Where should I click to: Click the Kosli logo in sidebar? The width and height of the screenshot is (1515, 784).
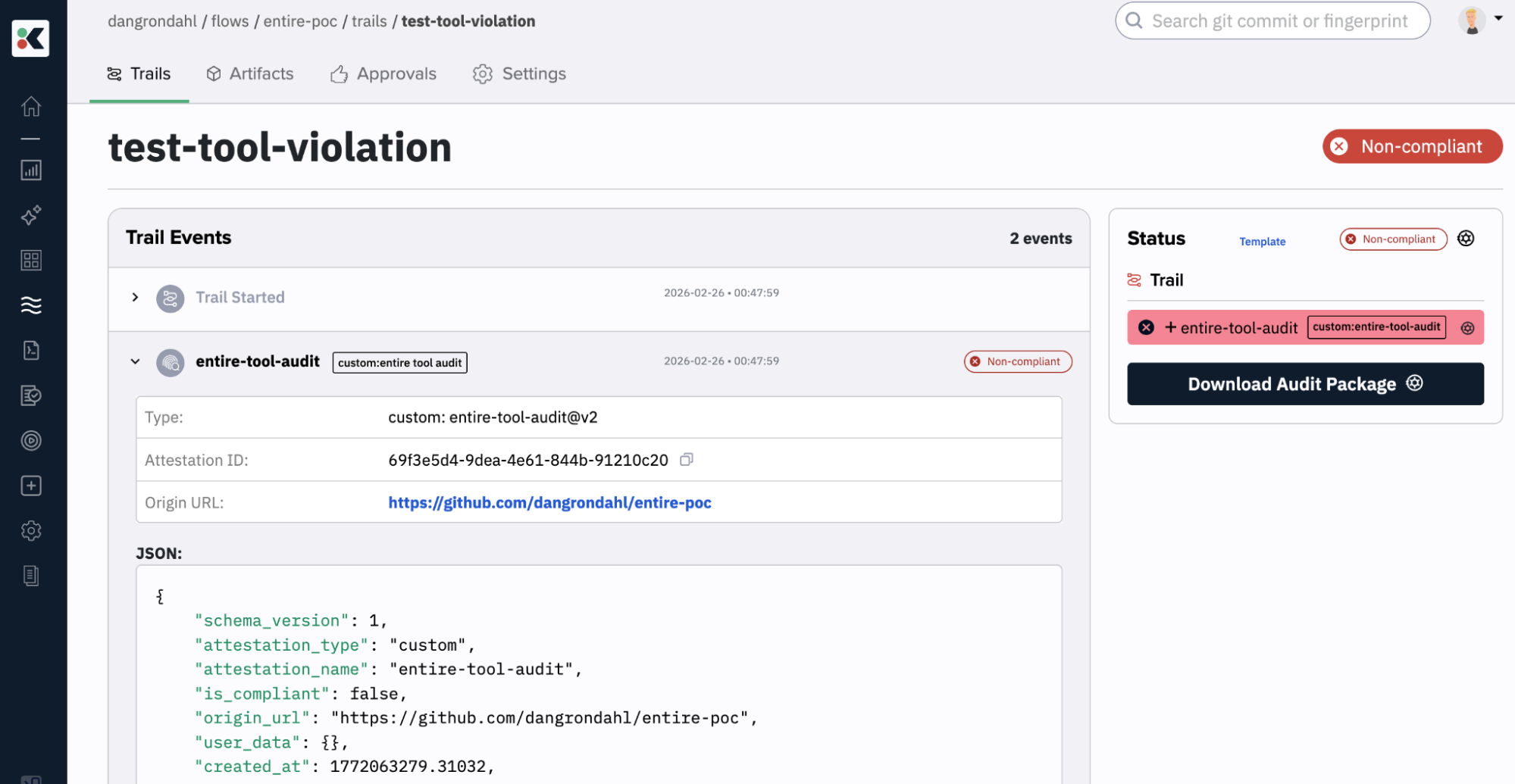(31, 39)
